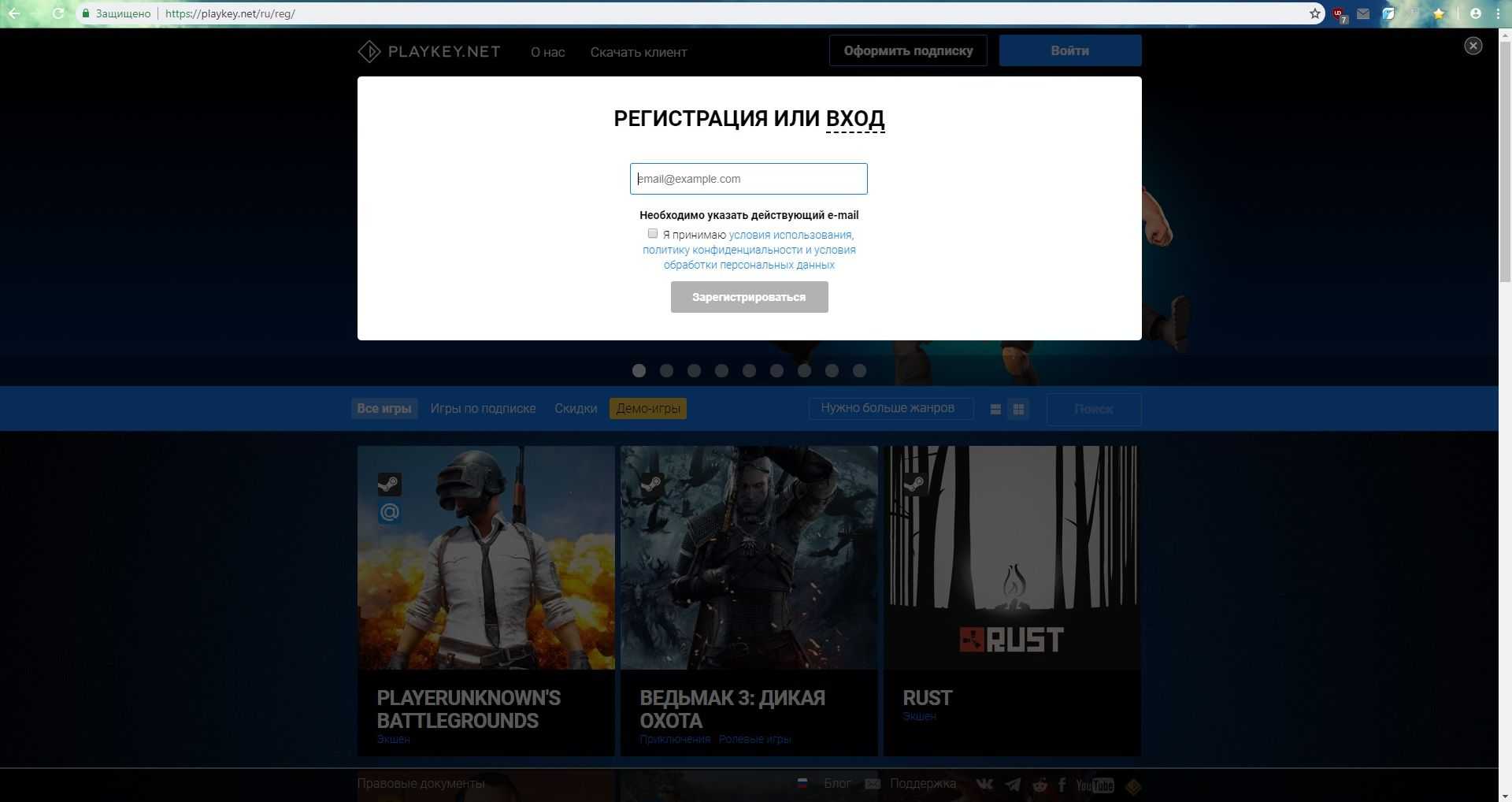Click the Facebook icon in footer
The height and width of the screenshot is (802, 1512).
(x=1062, y=785)
